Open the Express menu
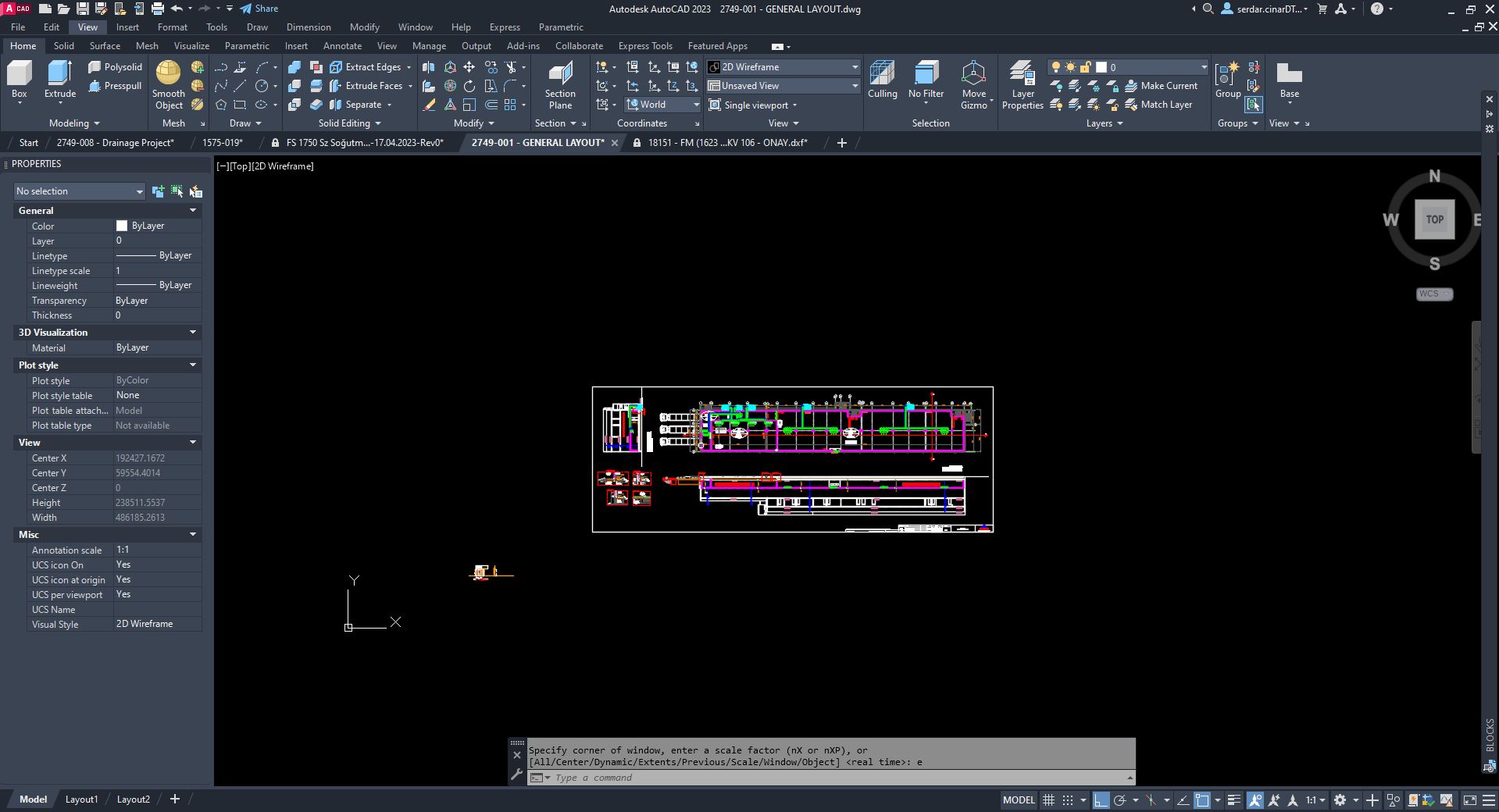 (504, 27)
